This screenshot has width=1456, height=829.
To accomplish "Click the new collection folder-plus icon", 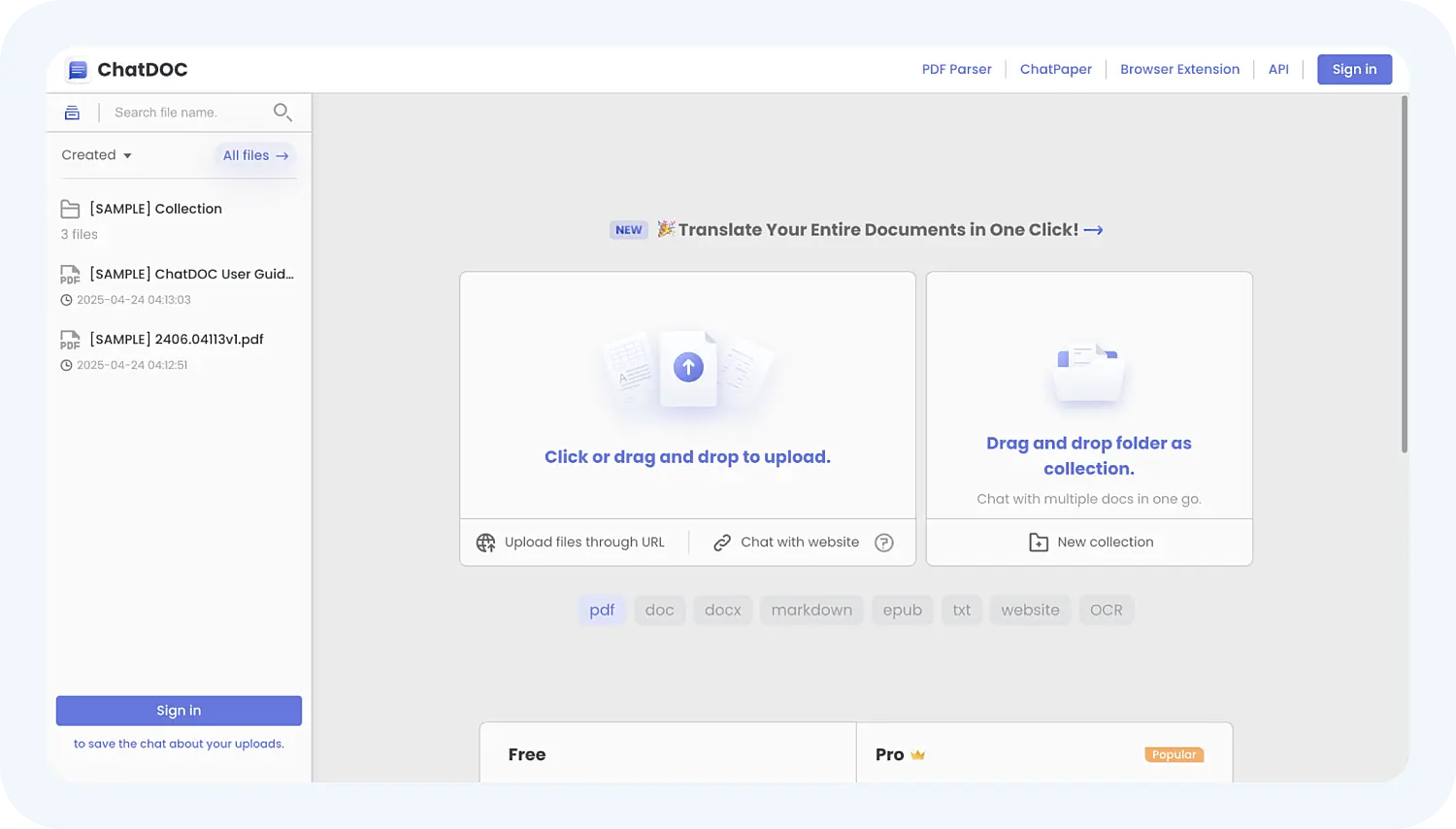I will point(1038,543).
